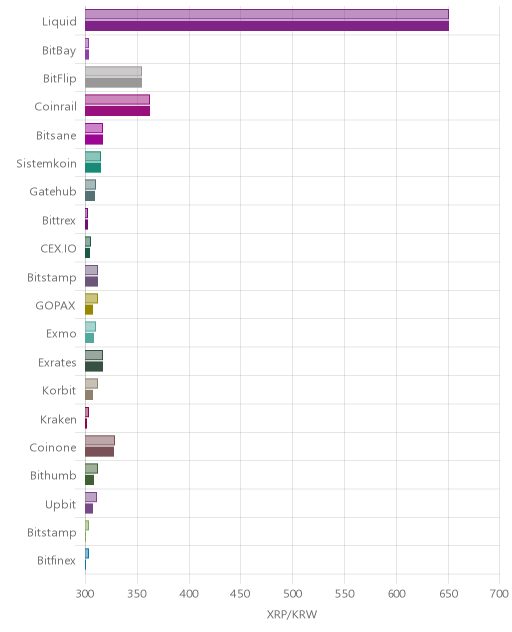Select the Exrates dark green bar
This screenshot has width=512, height=632.
pos(94,366)
